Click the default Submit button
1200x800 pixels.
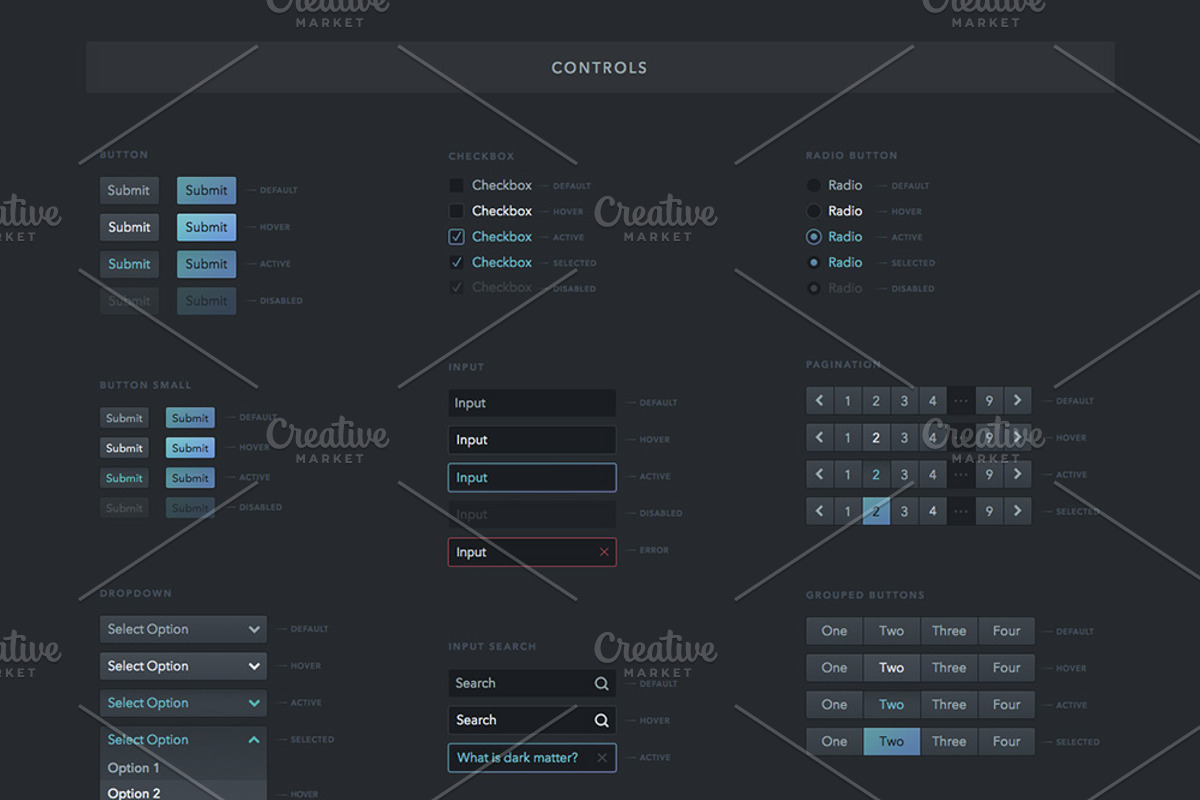[129, 190]
